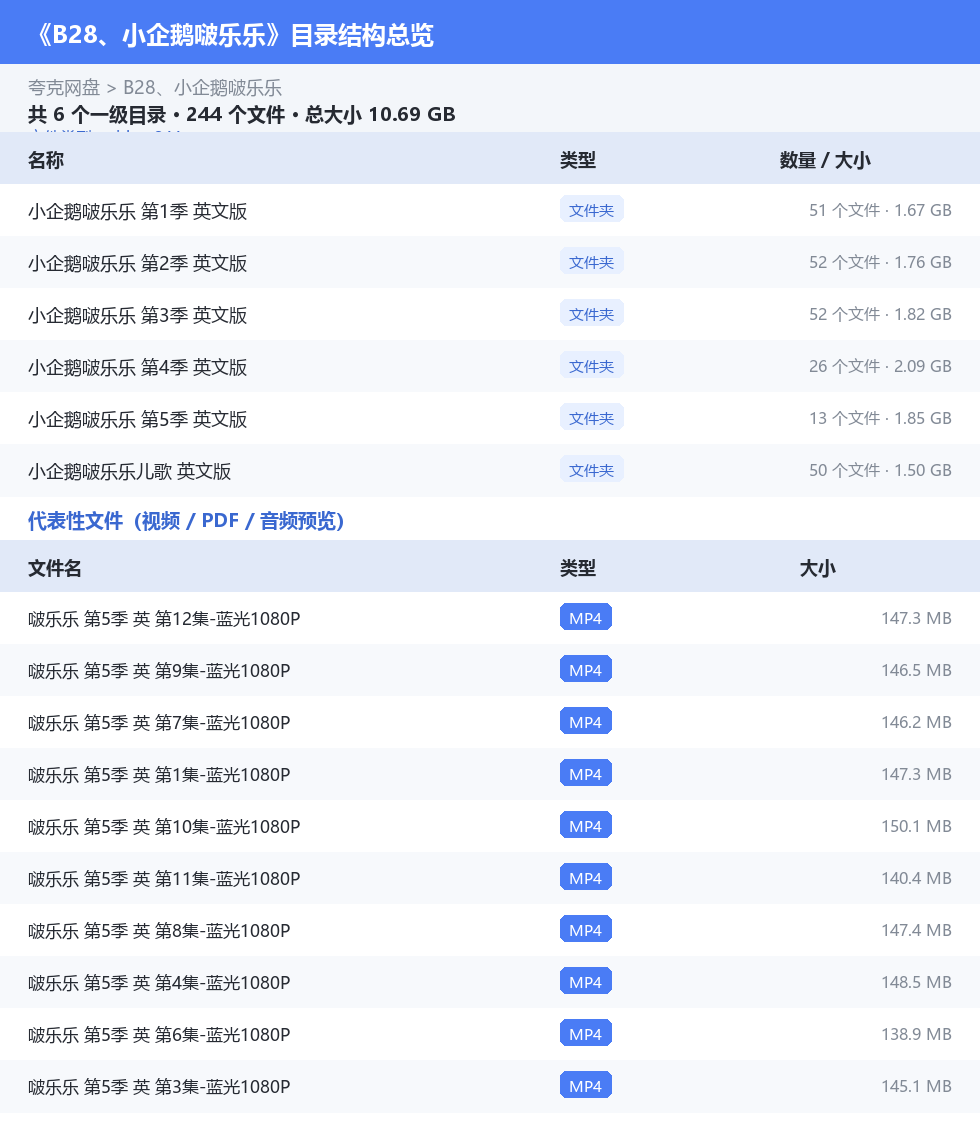Select the 146.5 MB size value
The image size is (980, 1144).
point(916,670)
